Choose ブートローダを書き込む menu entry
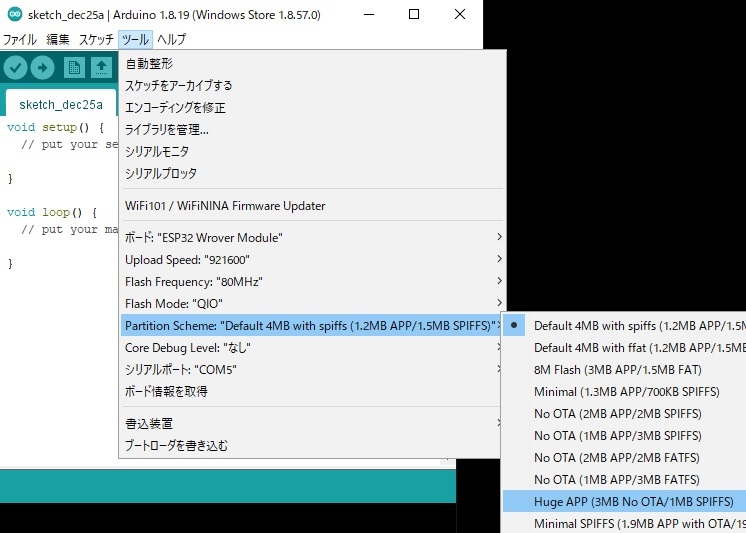 click(x=312, y=445)
